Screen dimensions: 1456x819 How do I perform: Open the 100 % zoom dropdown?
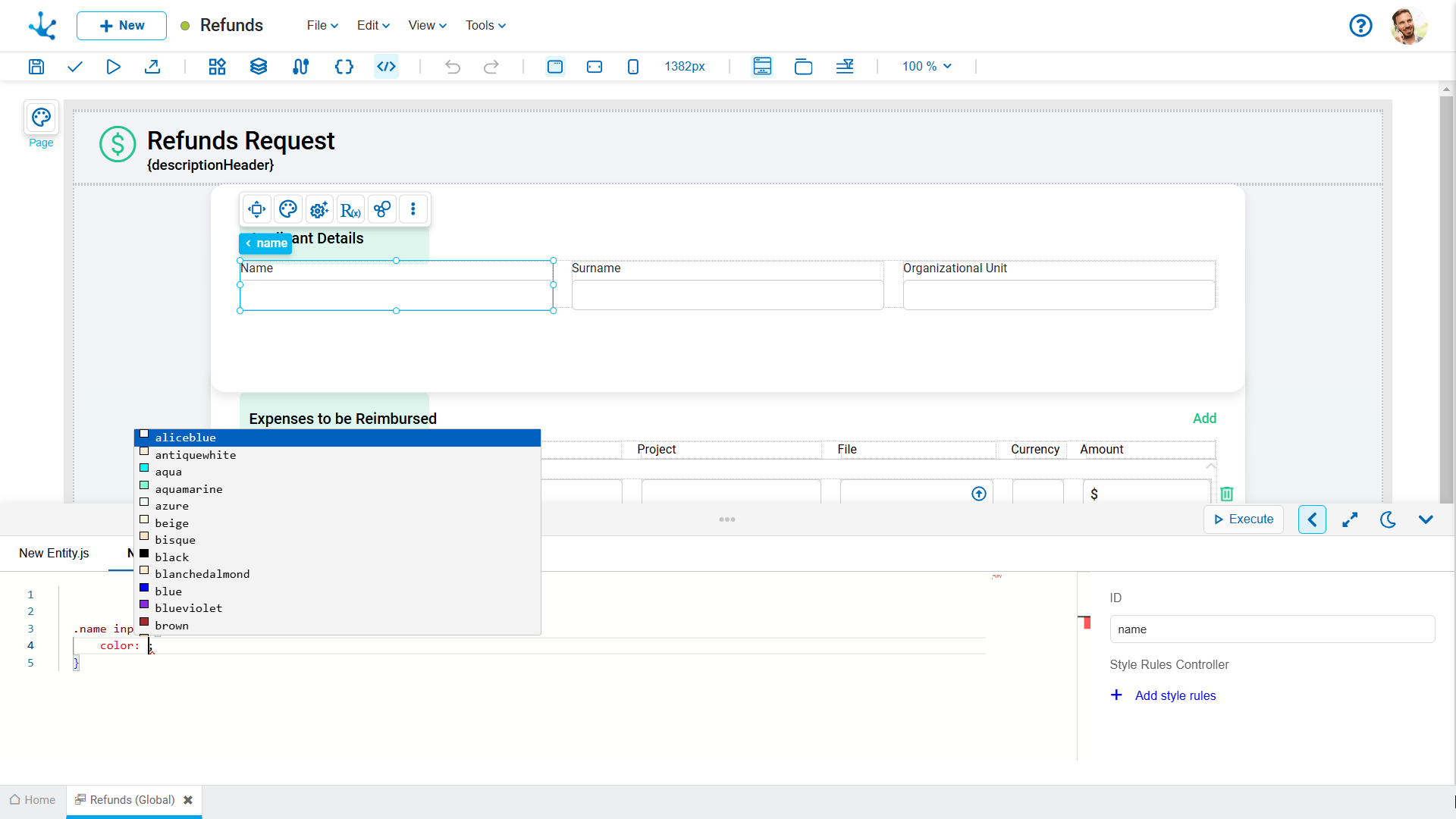point(926,67)
